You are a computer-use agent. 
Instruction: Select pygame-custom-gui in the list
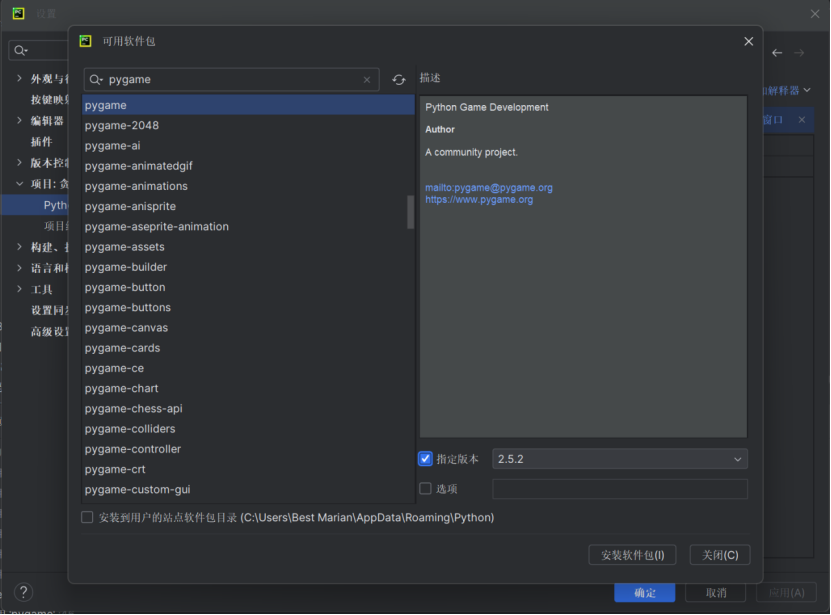pyautogui.click(x=248, y=489)
